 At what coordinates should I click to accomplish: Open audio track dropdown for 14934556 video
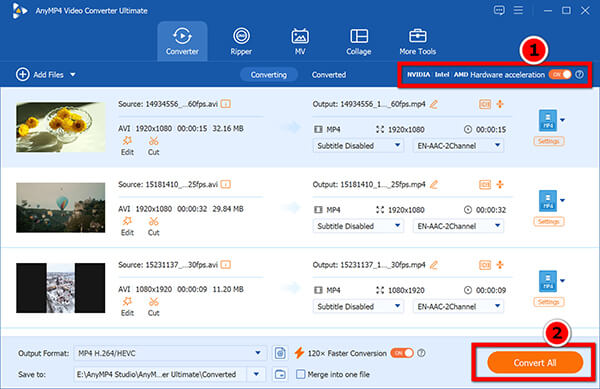[x=458, y=145]
